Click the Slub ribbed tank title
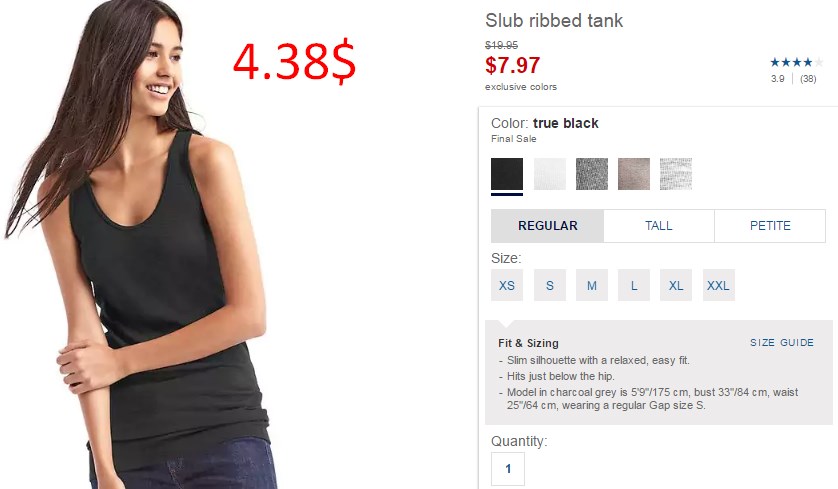 tap(554, 20)
